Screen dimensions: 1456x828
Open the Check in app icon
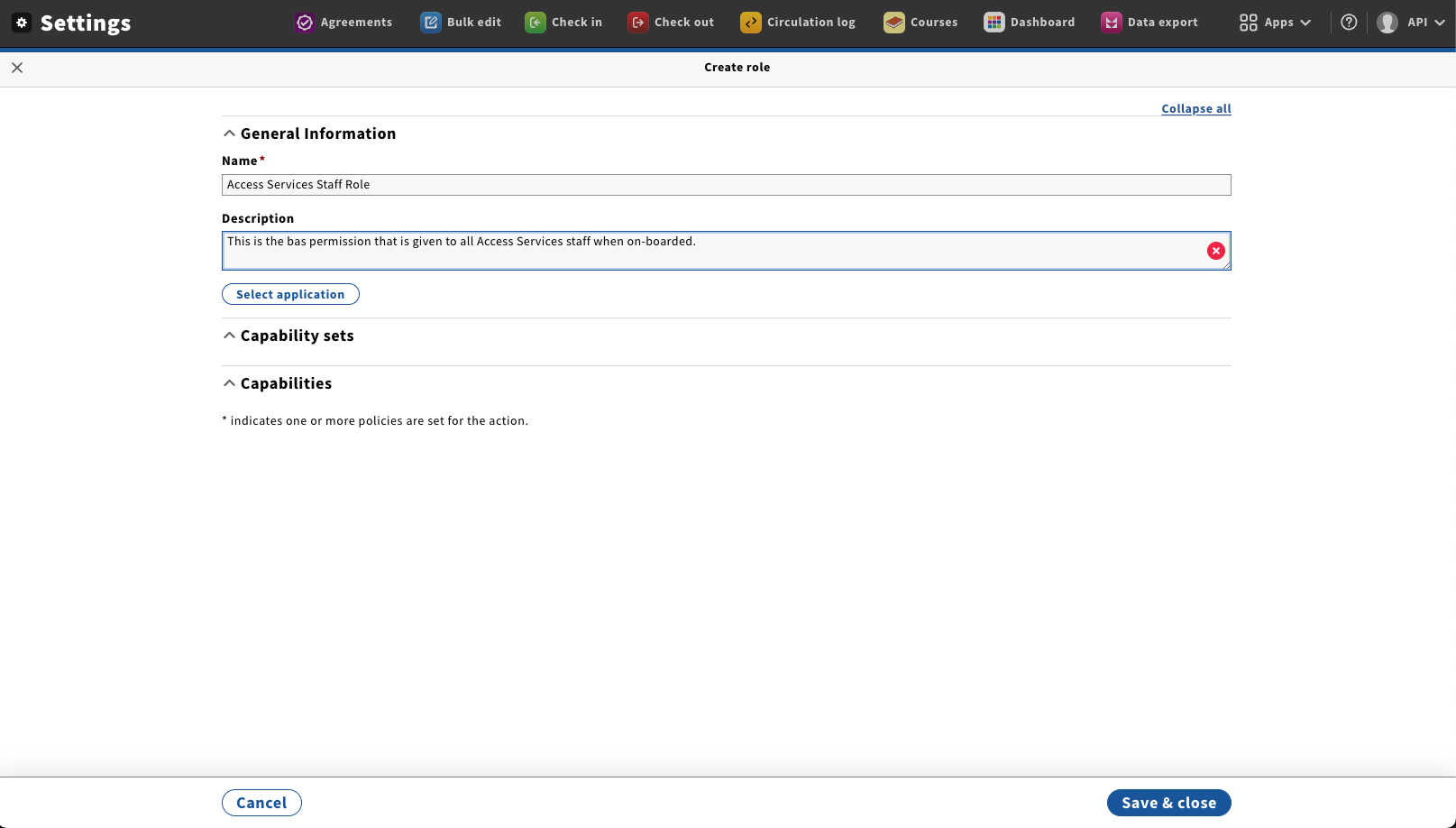[536, 23]
